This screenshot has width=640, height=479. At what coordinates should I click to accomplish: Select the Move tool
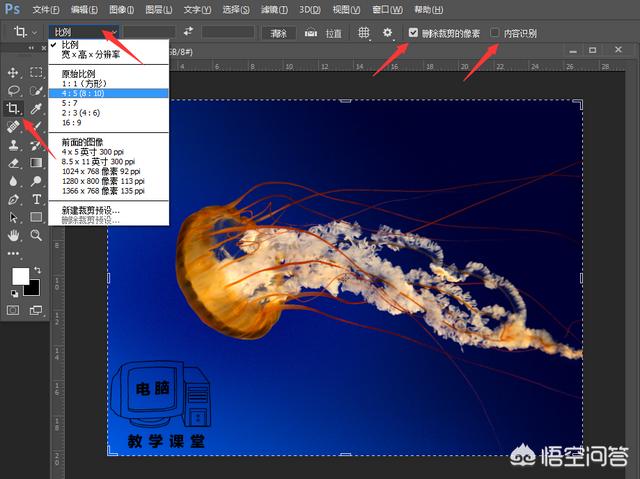pos(13,73)
